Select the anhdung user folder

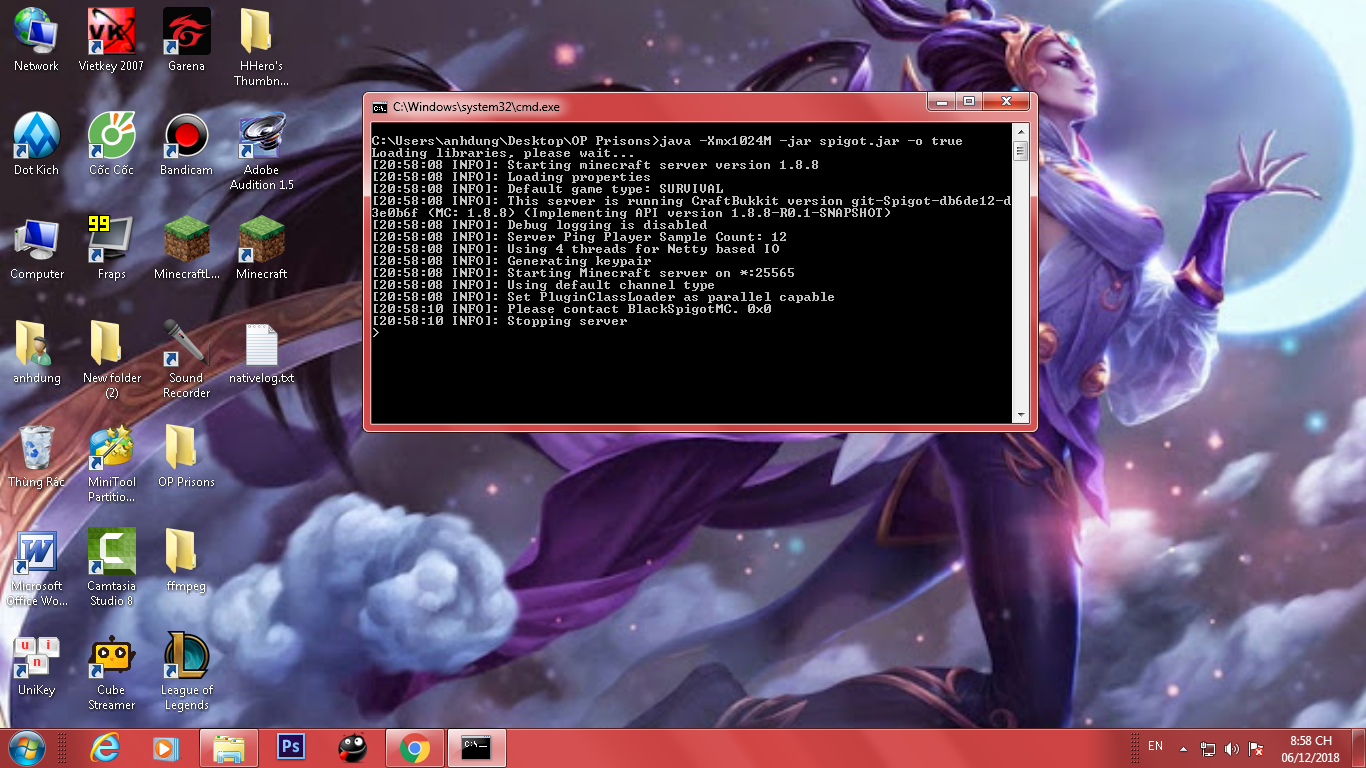point(36,352)
